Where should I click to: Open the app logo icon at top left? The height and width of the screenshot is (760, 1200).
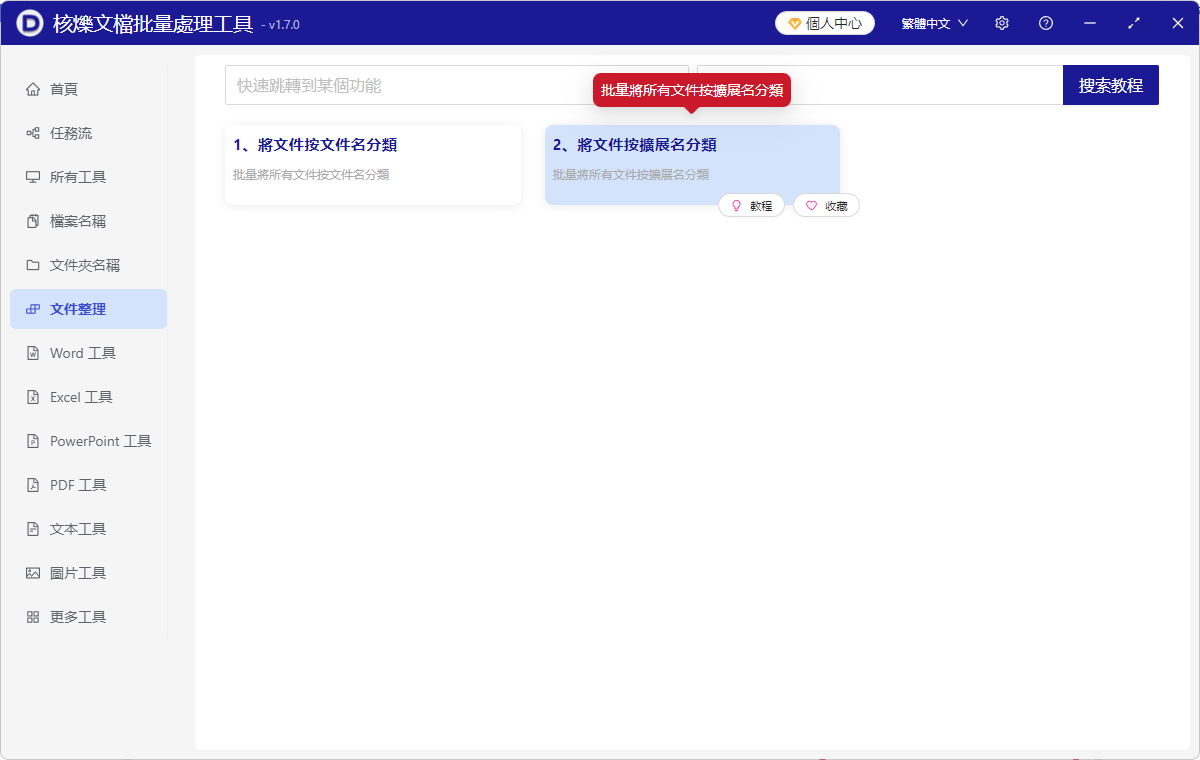(27, 22)
